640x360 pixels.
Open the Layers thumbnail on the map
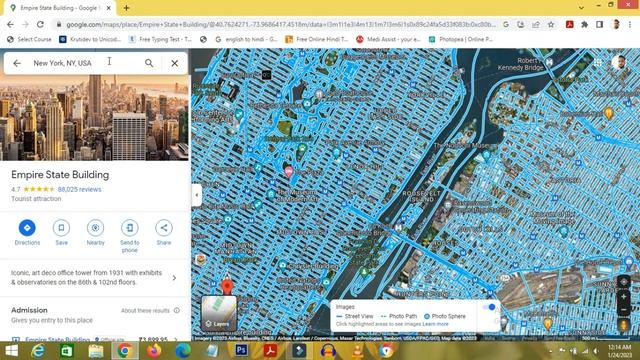219,313
